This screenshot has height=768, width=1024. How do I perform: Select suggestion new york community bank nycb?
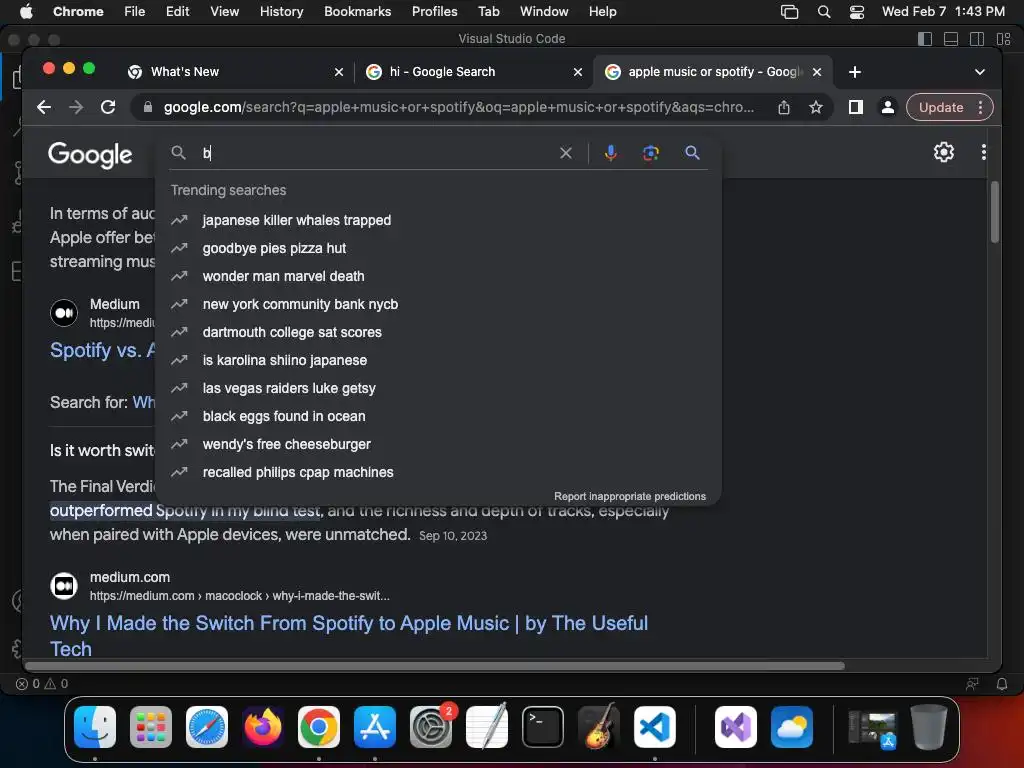tap(438, 304)
